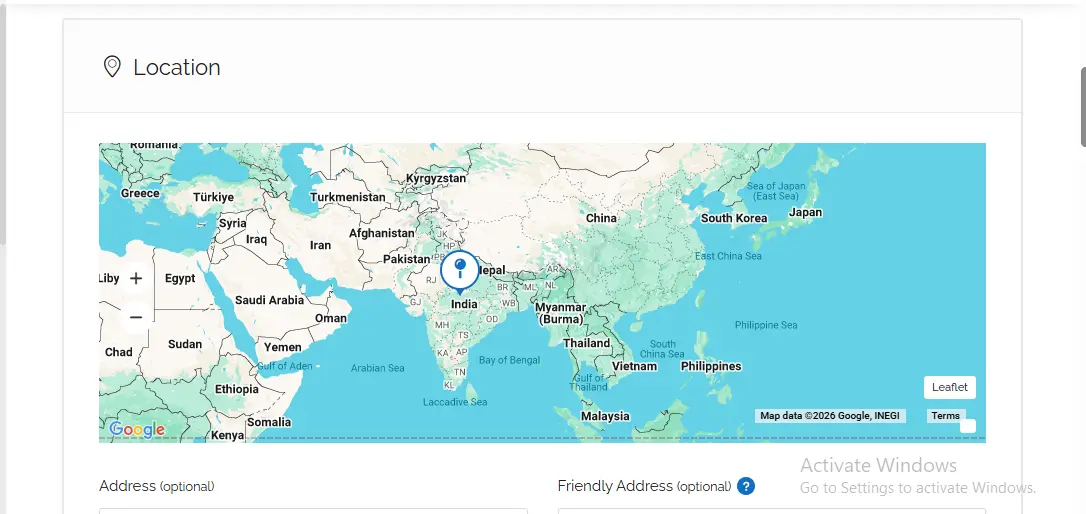Zoom in the map with plus button
Screen dimensions: 1086x514
tap(136, 278)
